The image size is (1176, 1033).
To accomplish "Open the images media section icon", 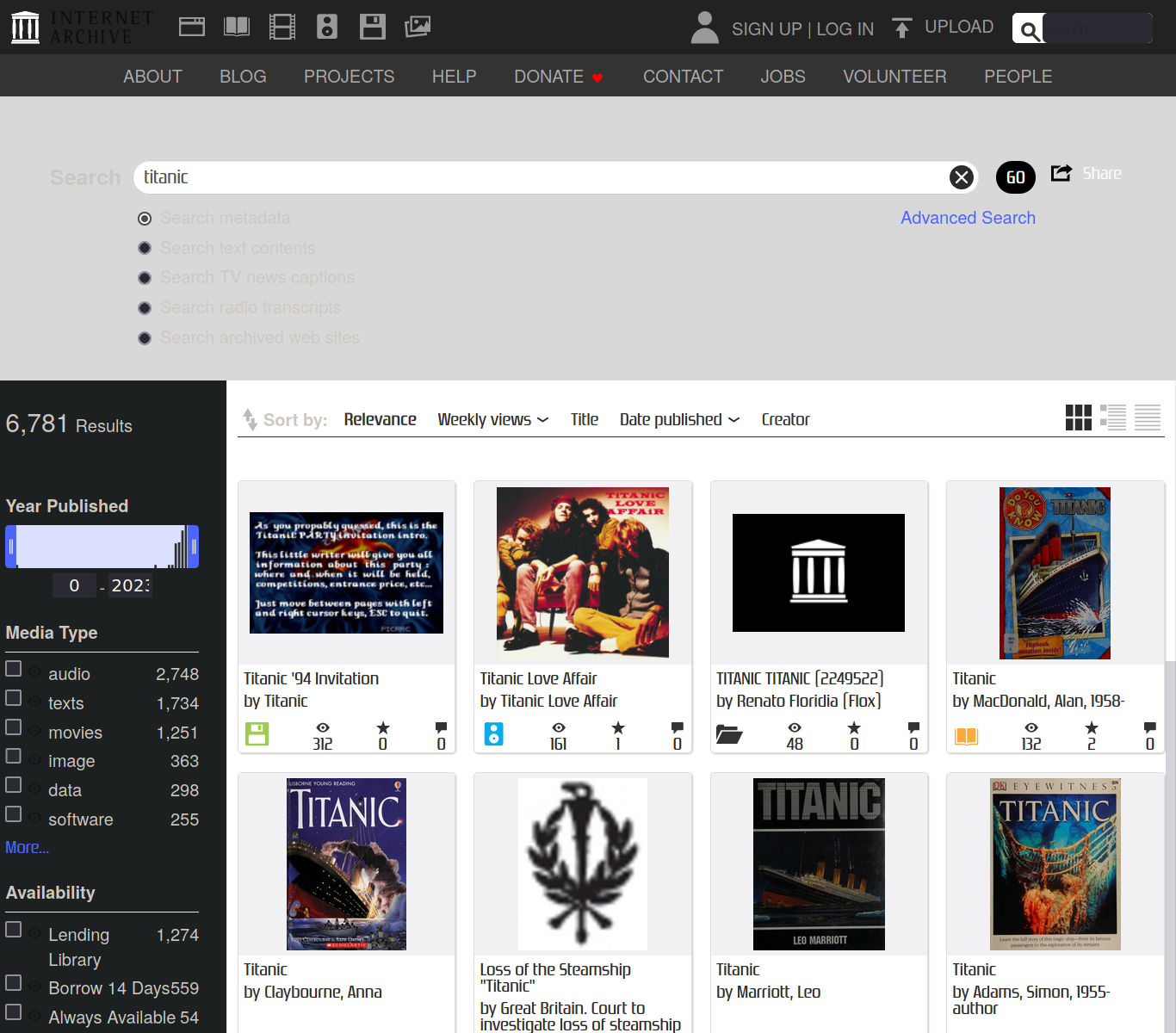I will [x=418, y=26].
